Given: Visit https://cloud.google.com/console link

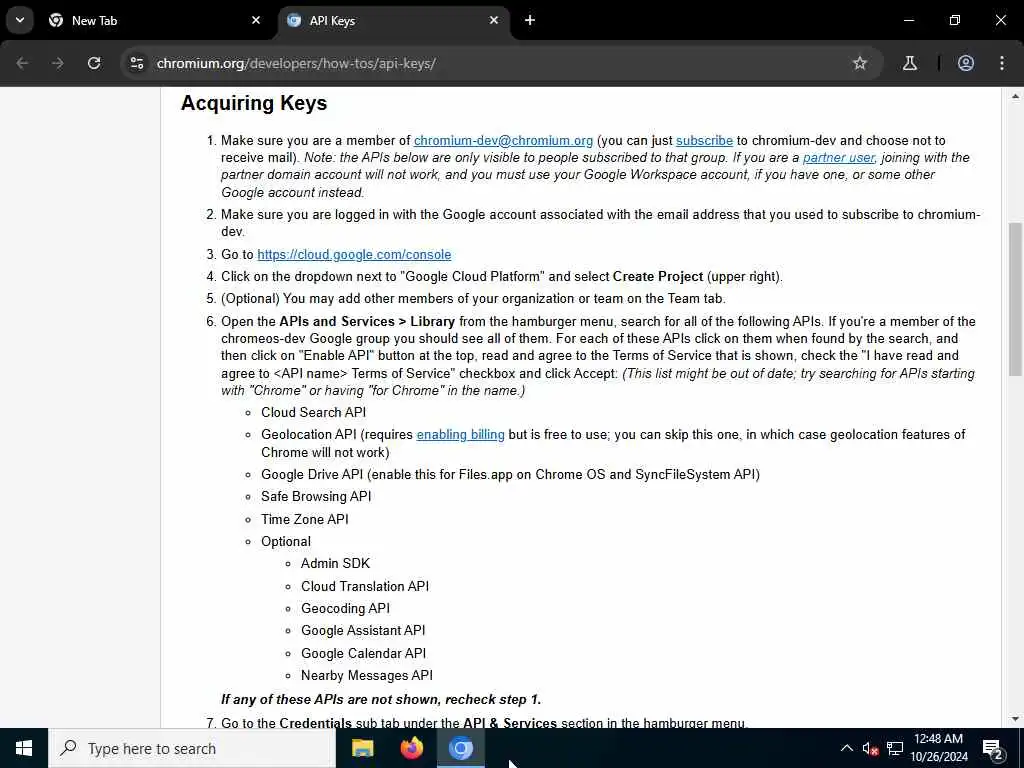Looking at the screenshot, I should [354, 255].
